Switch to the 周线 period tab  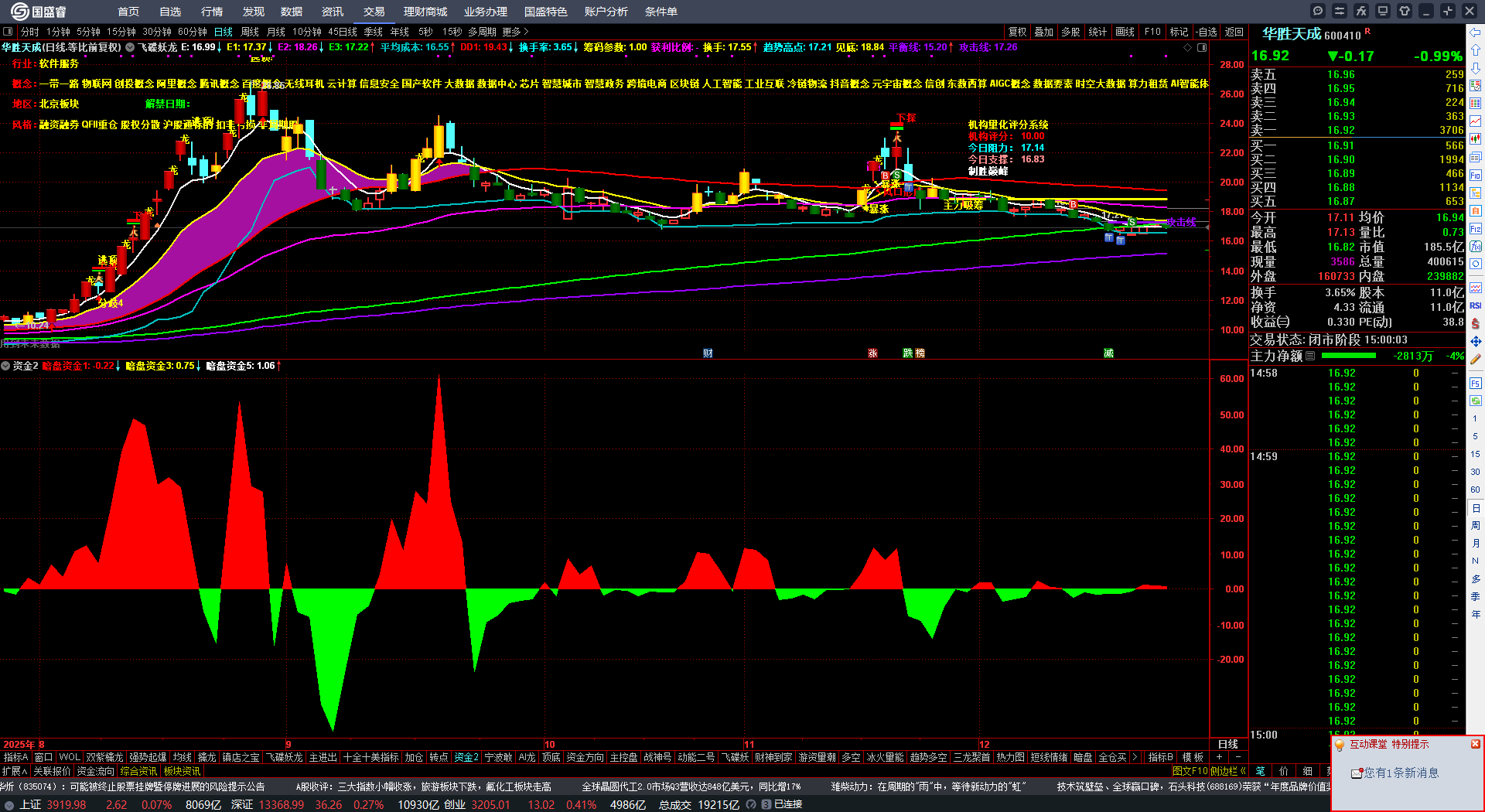(250, 32)
